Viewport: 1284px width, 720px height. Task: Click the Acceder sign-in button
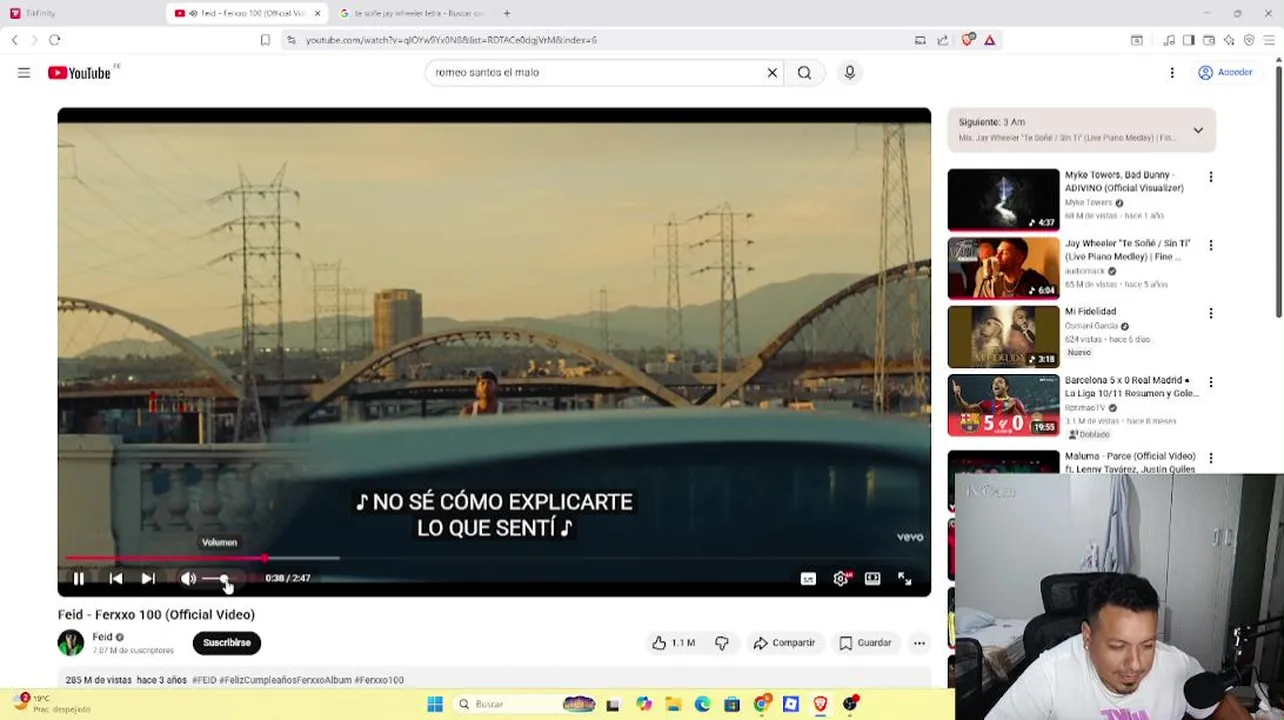(1226, 72)
